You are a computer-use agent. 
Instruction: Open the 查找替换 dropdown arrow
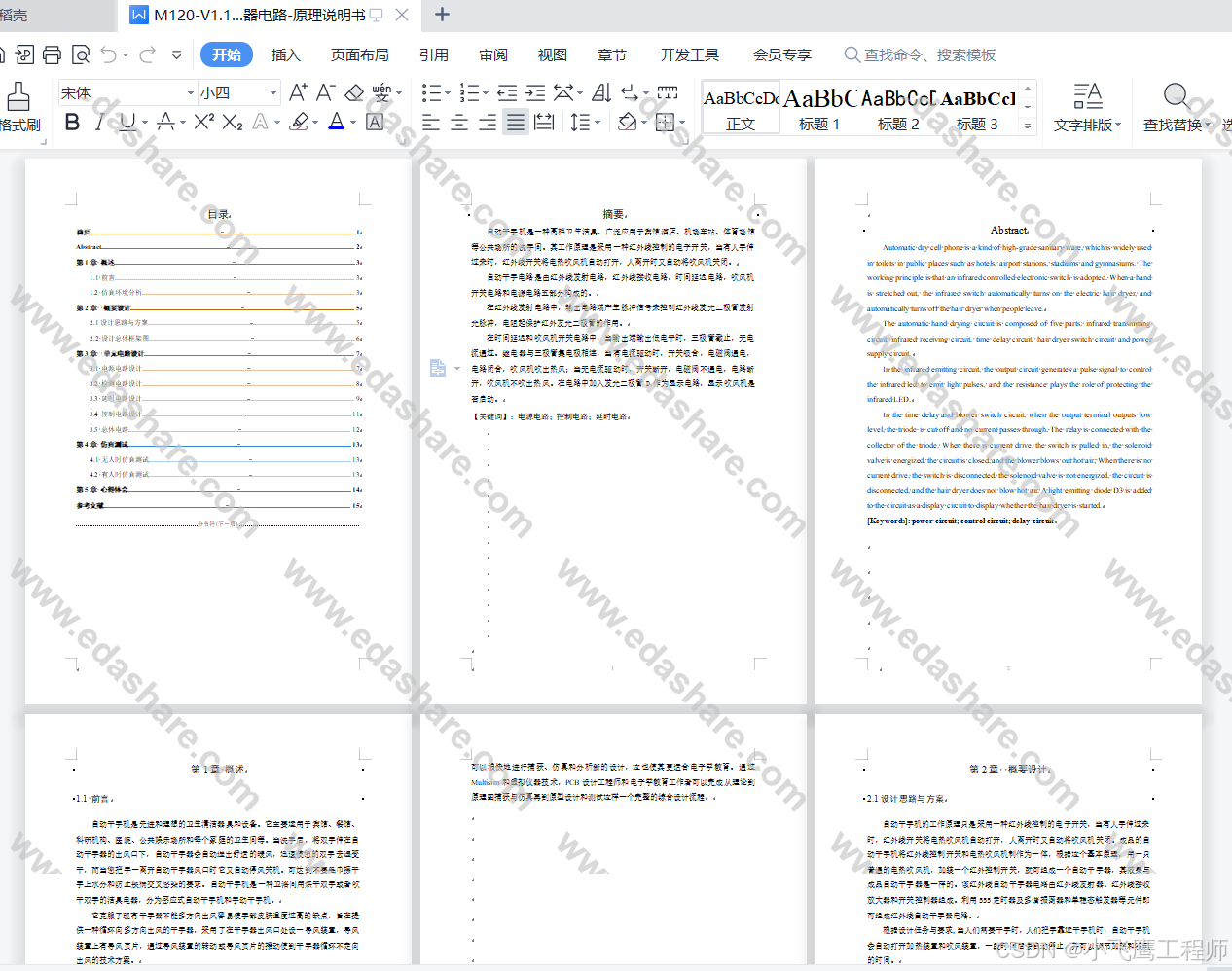click(x=1208, y=126)
